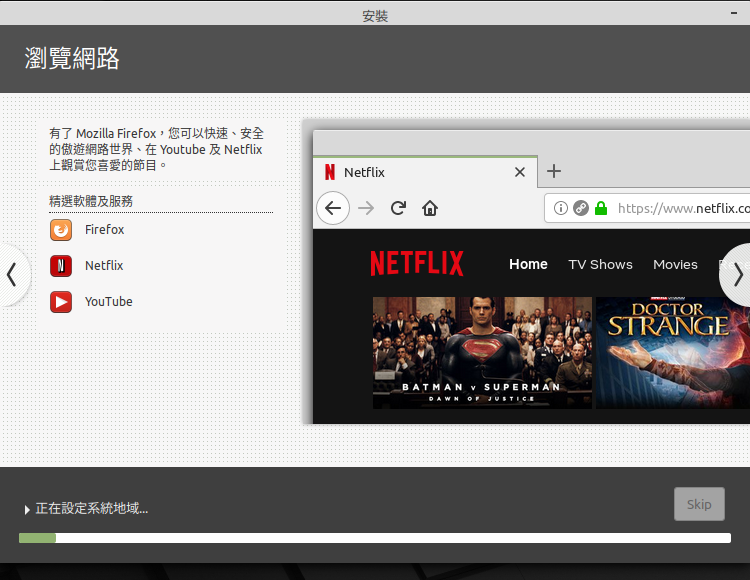Click the red NETFLIX logo
Viewport: 750px width, 580px height.
(x=417, y=263)
